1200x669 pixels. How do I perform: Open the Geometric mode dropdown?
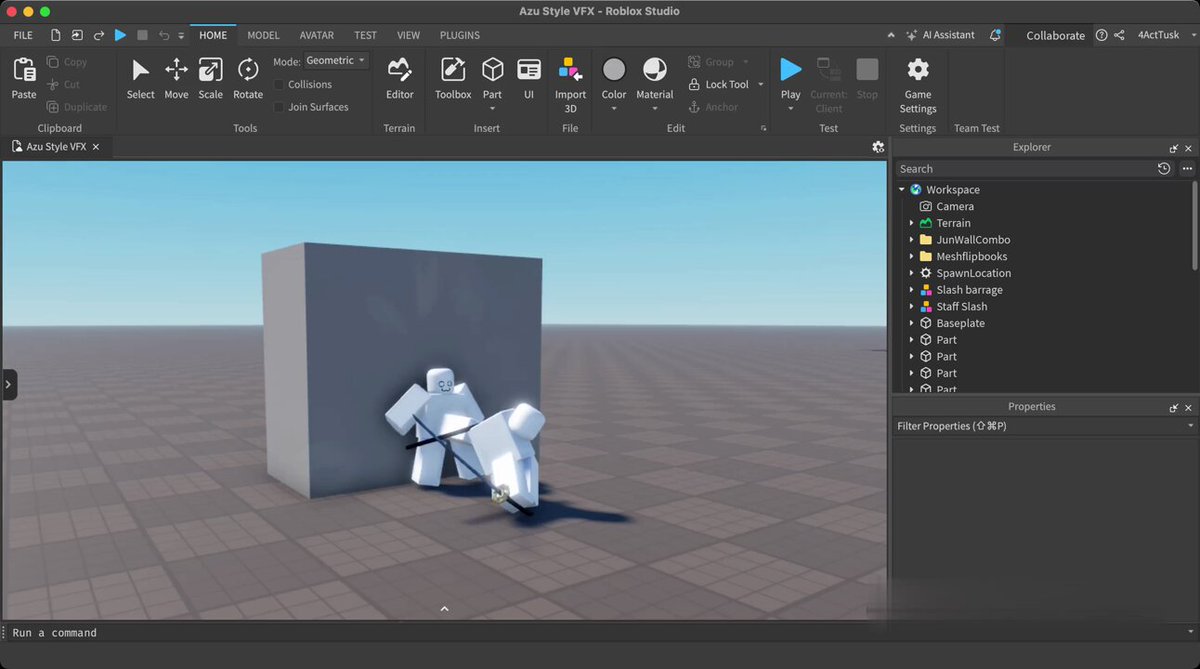336,61
